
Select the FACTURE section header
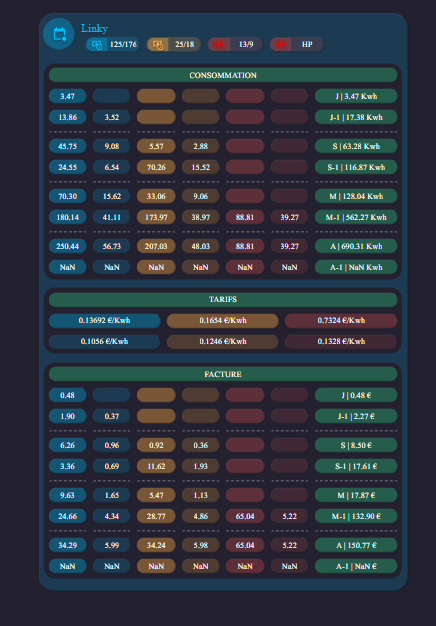click(x=223, y=374)
